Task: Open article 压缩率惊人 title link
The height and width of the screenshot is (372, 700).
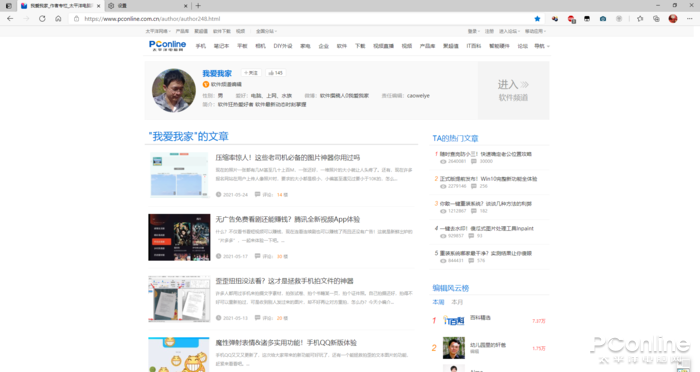Action: pyautogui.click(x=288, y=158)
